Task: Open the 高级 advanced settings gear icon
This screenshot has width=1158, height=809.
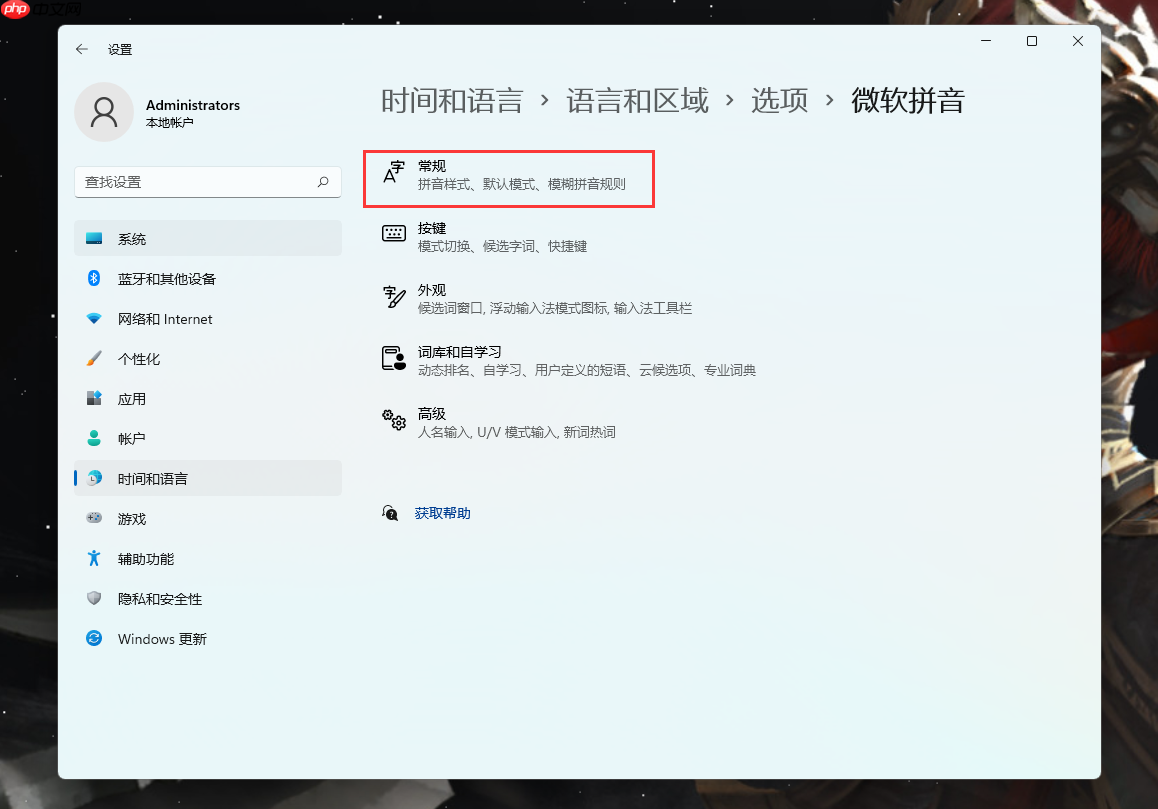Action: (394, 421)
